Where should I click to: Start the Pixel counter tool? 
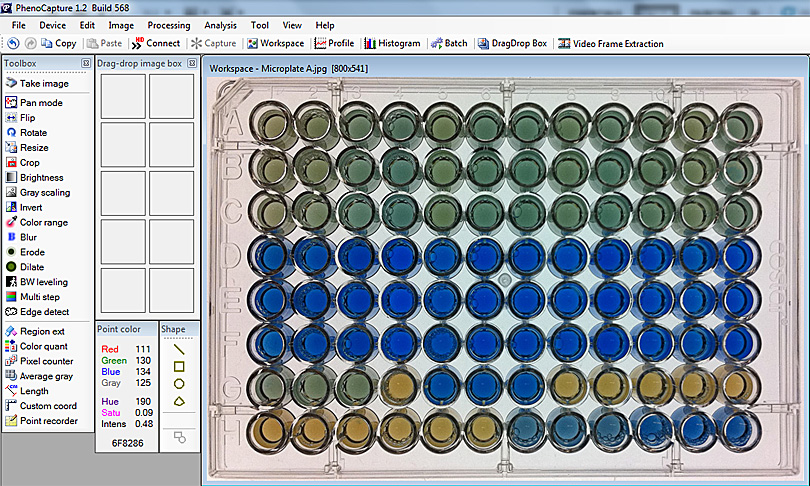click(x=46, y=361)
